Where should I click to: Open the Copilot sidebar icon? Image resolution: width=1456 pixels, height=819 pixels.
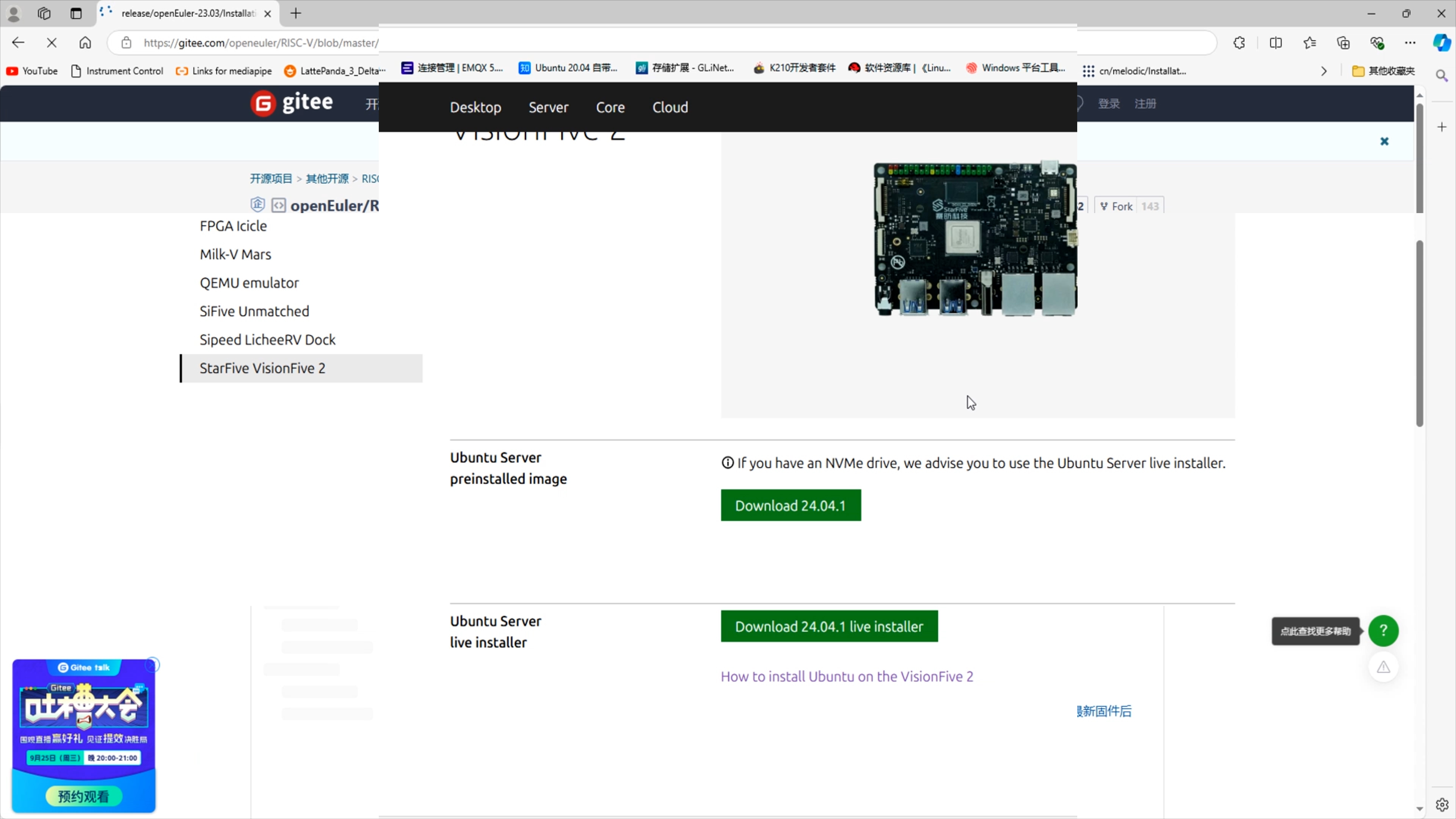(x=1441, y=43)
